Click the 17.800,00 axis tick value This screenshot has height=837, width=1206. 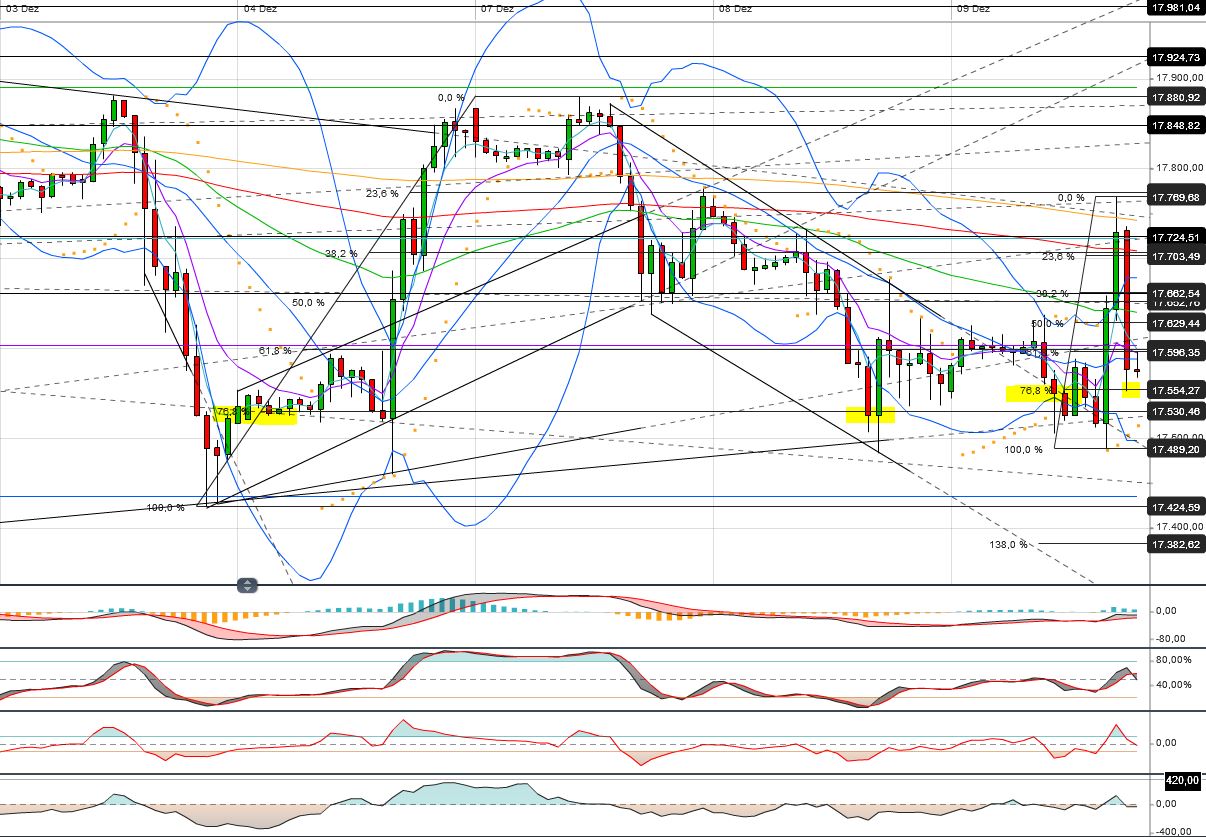(x=1178, y=167)
